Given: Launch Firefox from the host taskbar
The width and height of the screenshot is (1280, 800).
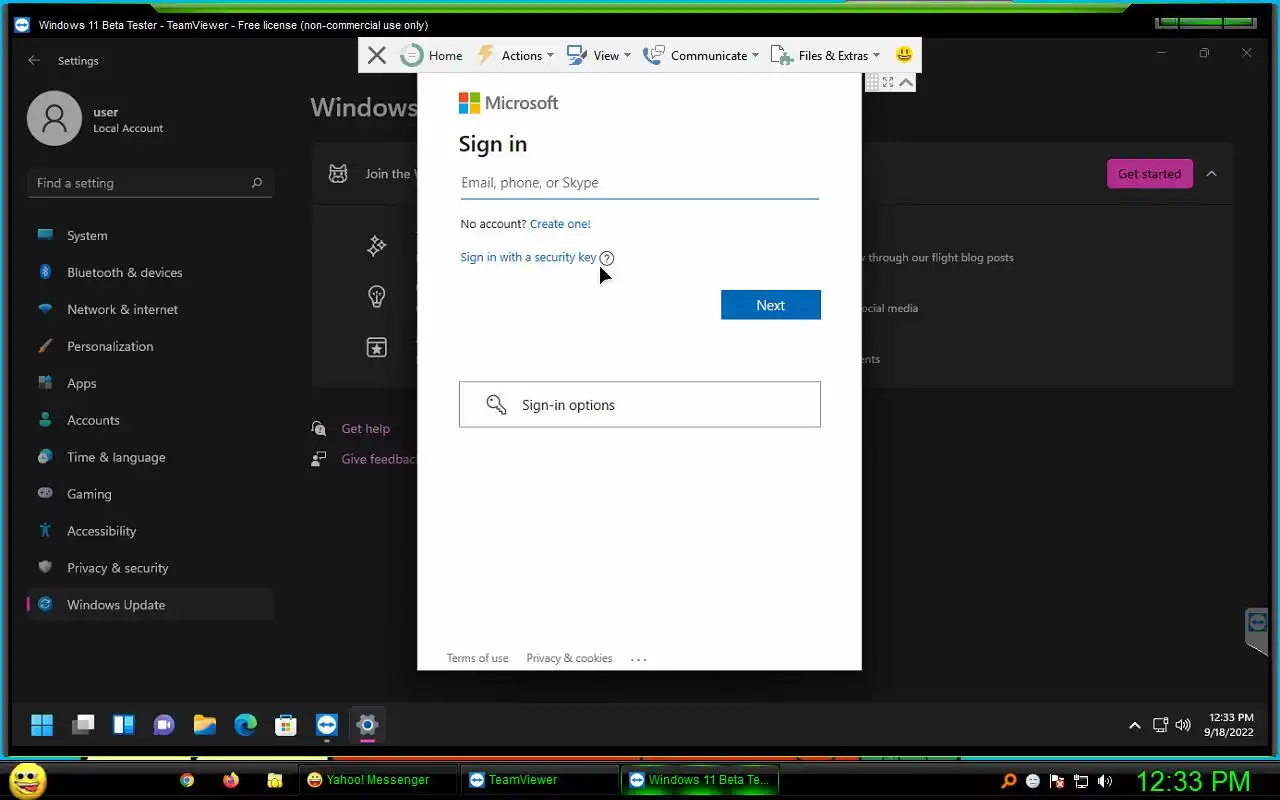Looking at the screenshot, I should point(231,780).
